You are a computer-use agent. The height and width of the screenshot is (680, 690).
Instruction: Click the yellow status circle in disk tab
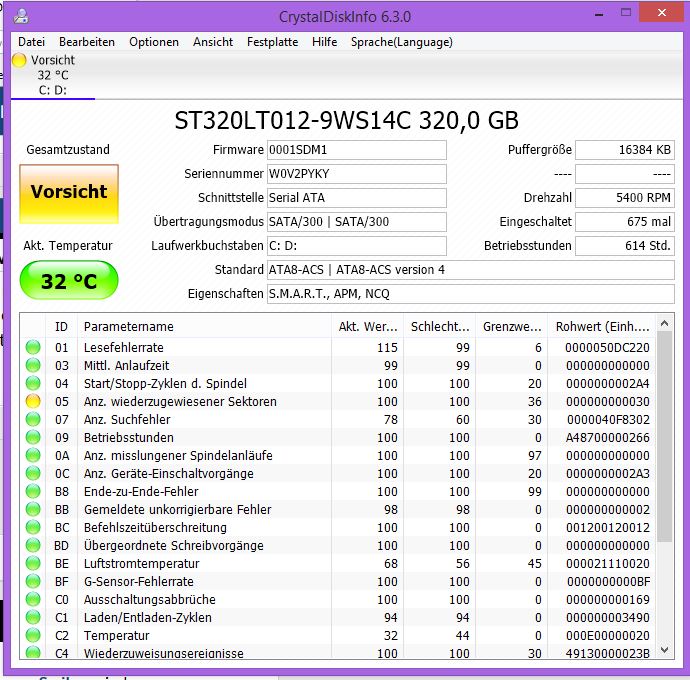[19, 60]
